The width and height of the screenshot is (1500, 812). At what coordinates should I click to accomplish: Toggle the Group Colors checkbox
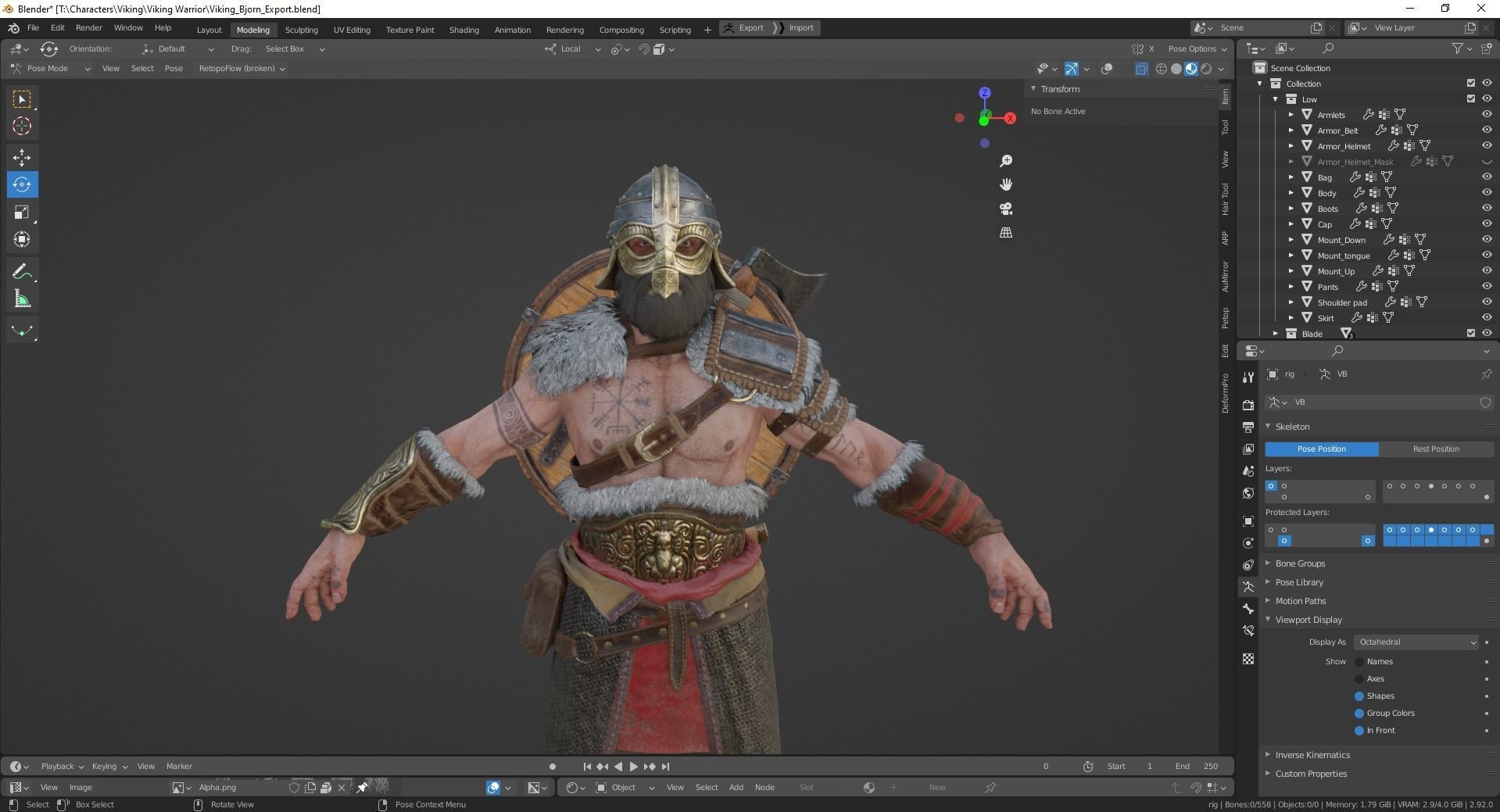pyautogui.click(x=1359, y=714)
